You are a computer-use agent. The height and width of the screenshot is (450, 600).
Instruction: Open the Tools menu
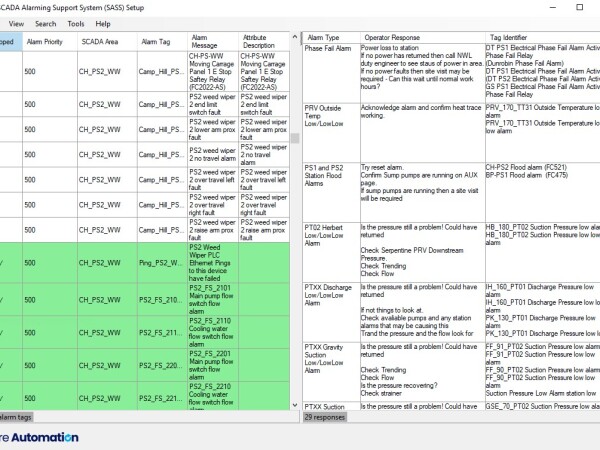point(76,24)
